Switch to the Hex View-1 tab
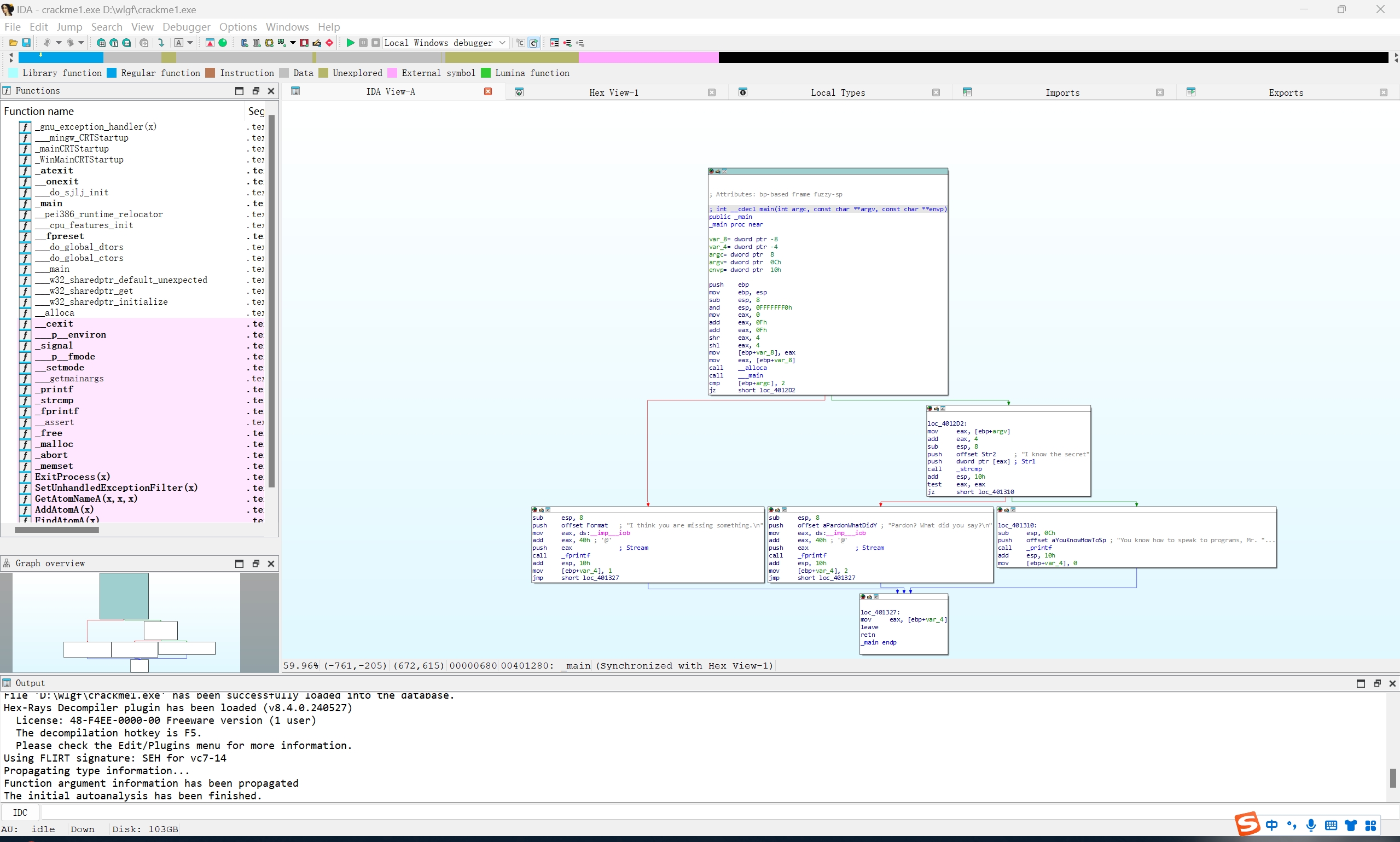 pyautogui.click(x=614, y=92)
